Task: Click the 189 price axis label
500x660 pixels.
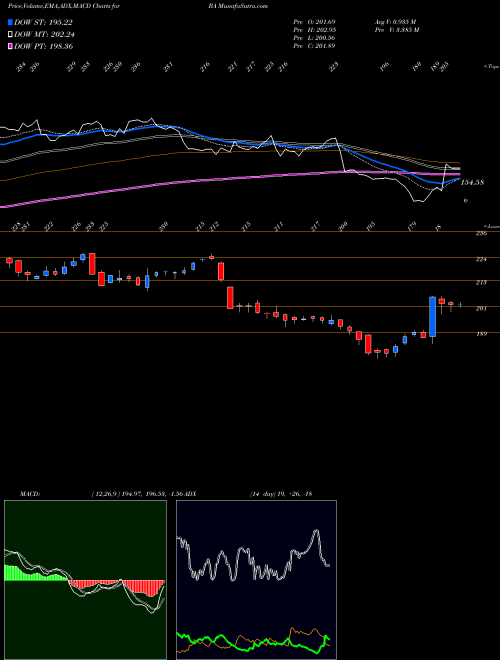Action: pos(481,334)
